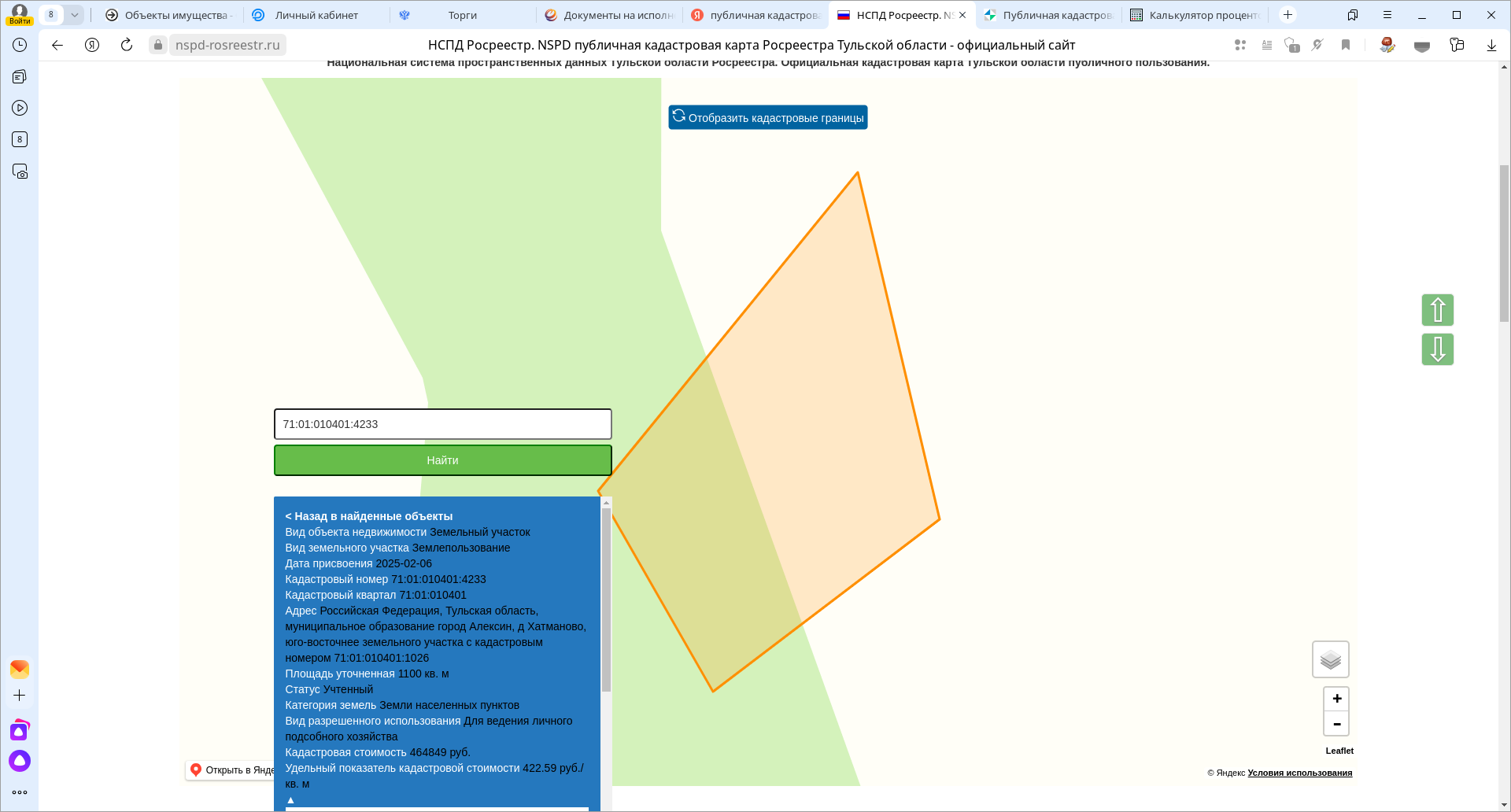Open three-dots sidebar settings
The image size is (1511, 812).
pos(20,792)
